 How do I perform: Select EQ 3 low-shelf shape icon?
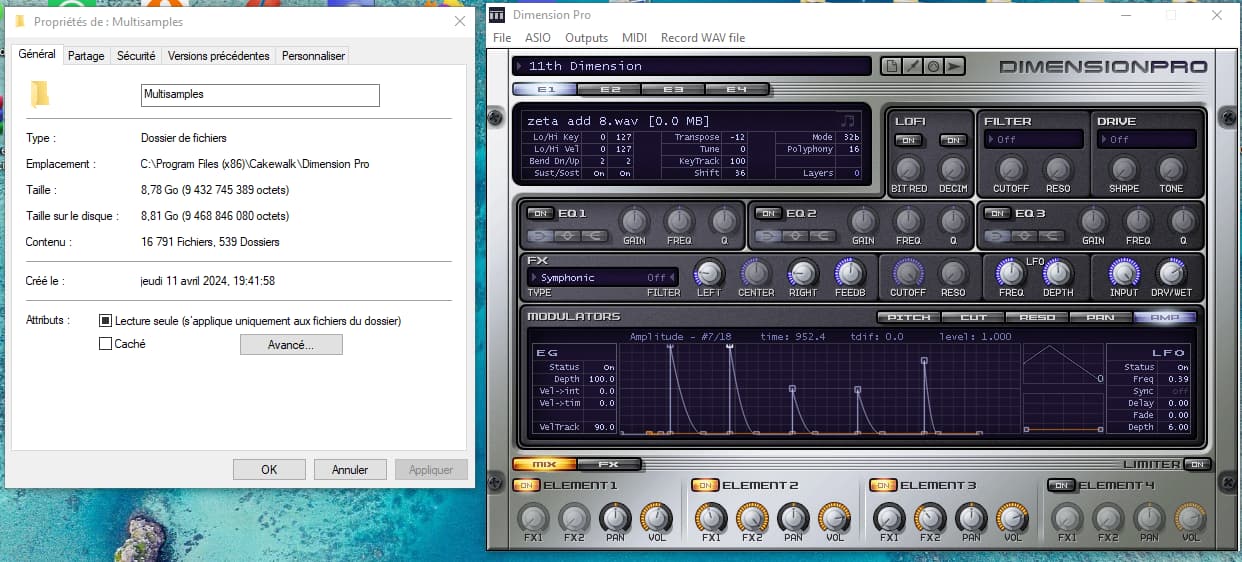997,236
